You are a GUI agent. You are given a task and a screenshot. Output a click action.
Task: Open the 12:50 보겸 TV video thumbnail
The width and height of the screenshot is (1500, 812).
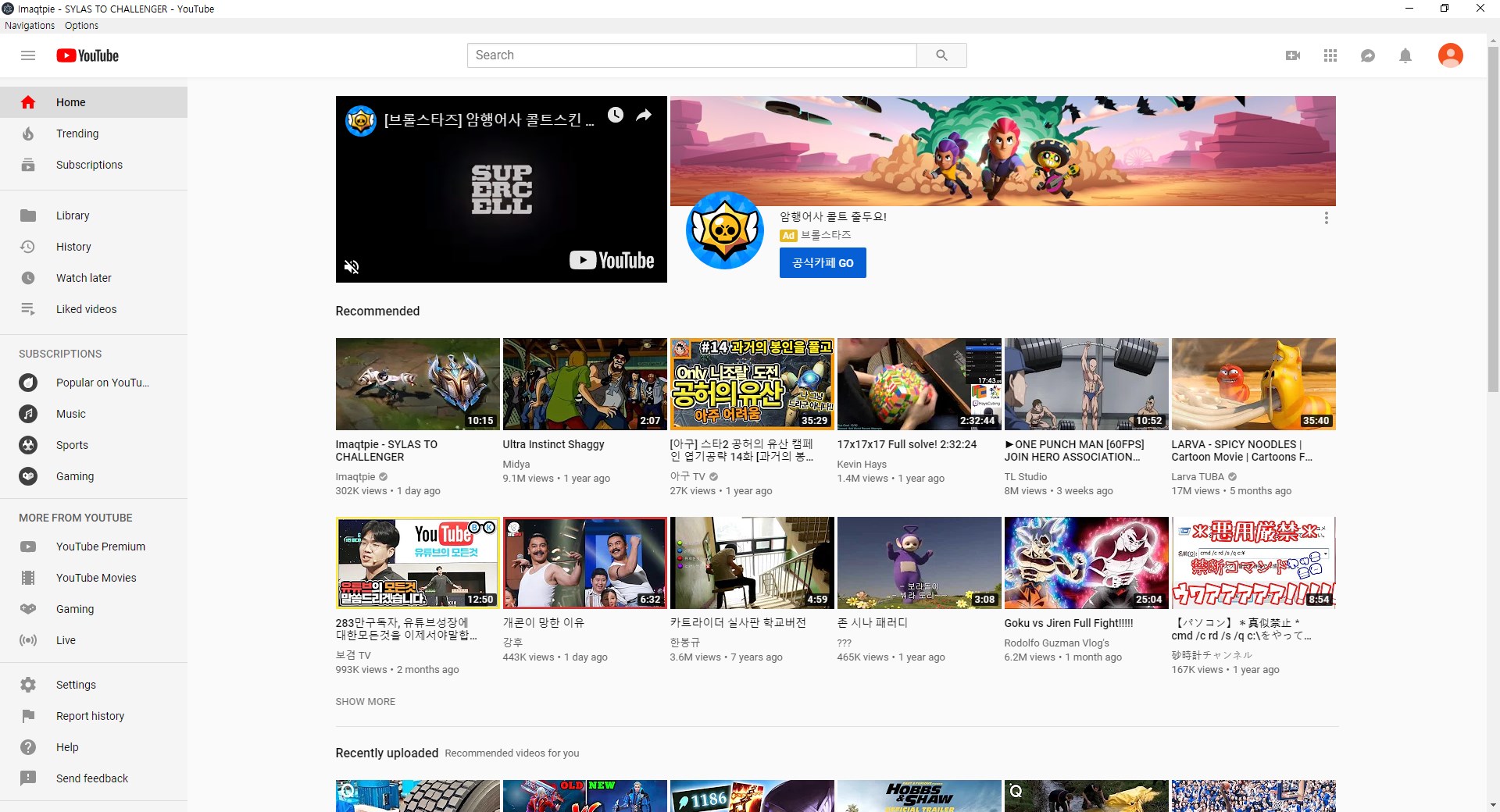click(417, 563)
